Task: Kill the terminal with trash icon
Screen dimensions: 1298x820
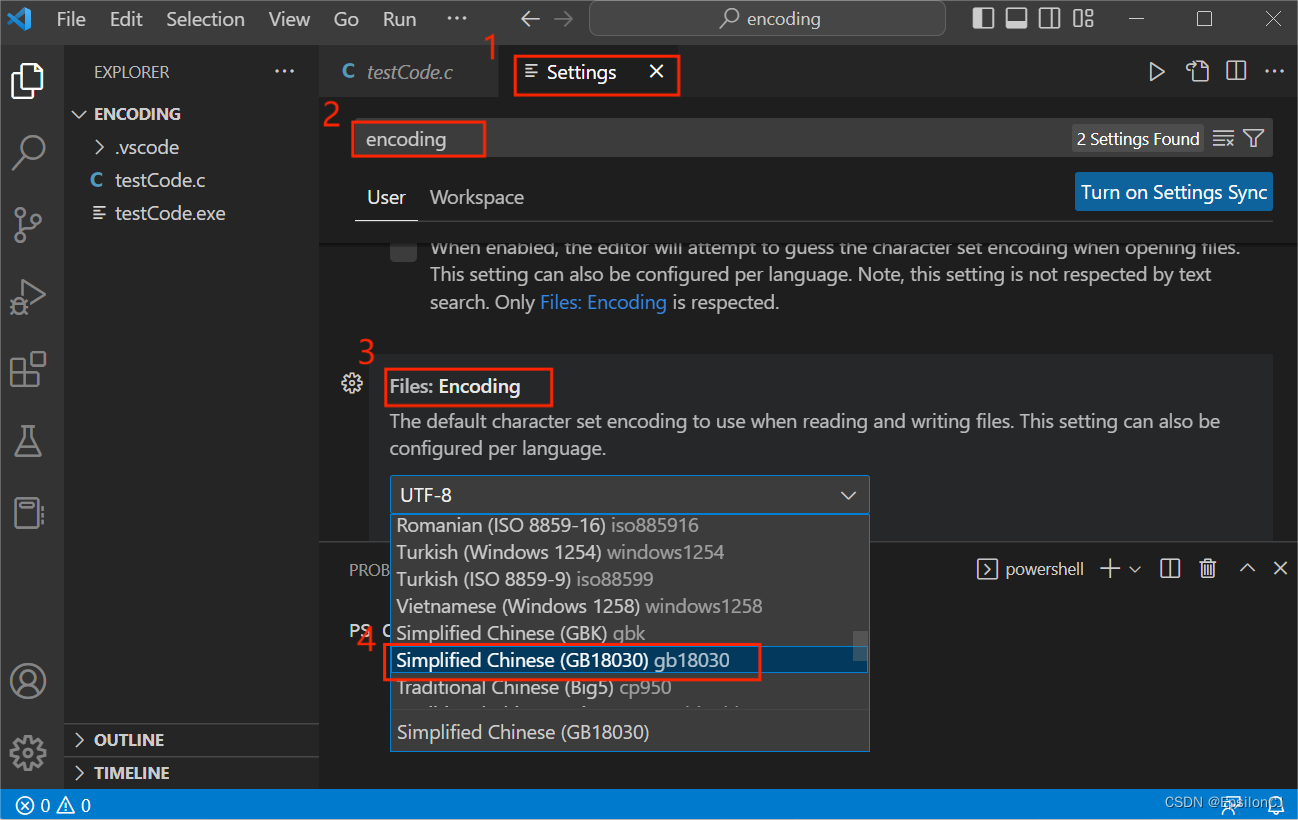Action: pos(1208,569)
